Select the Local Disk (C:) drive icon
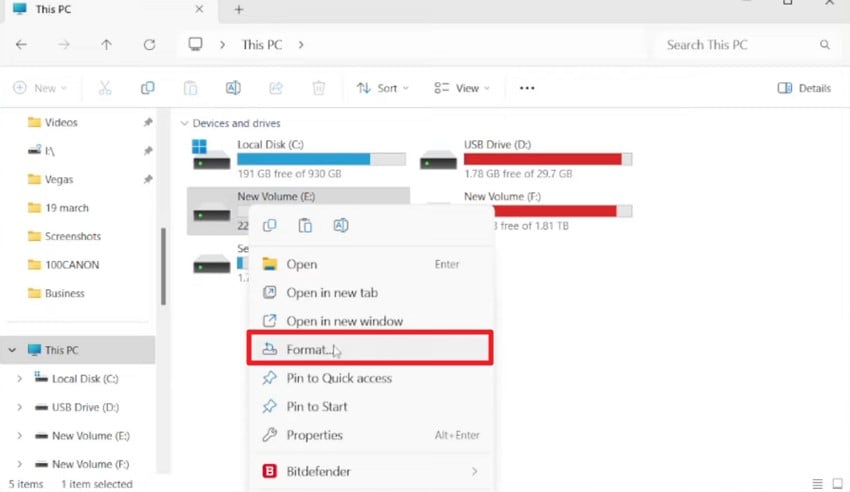Image resolution: width=850 pixels, height=492 pixels. 211,155
